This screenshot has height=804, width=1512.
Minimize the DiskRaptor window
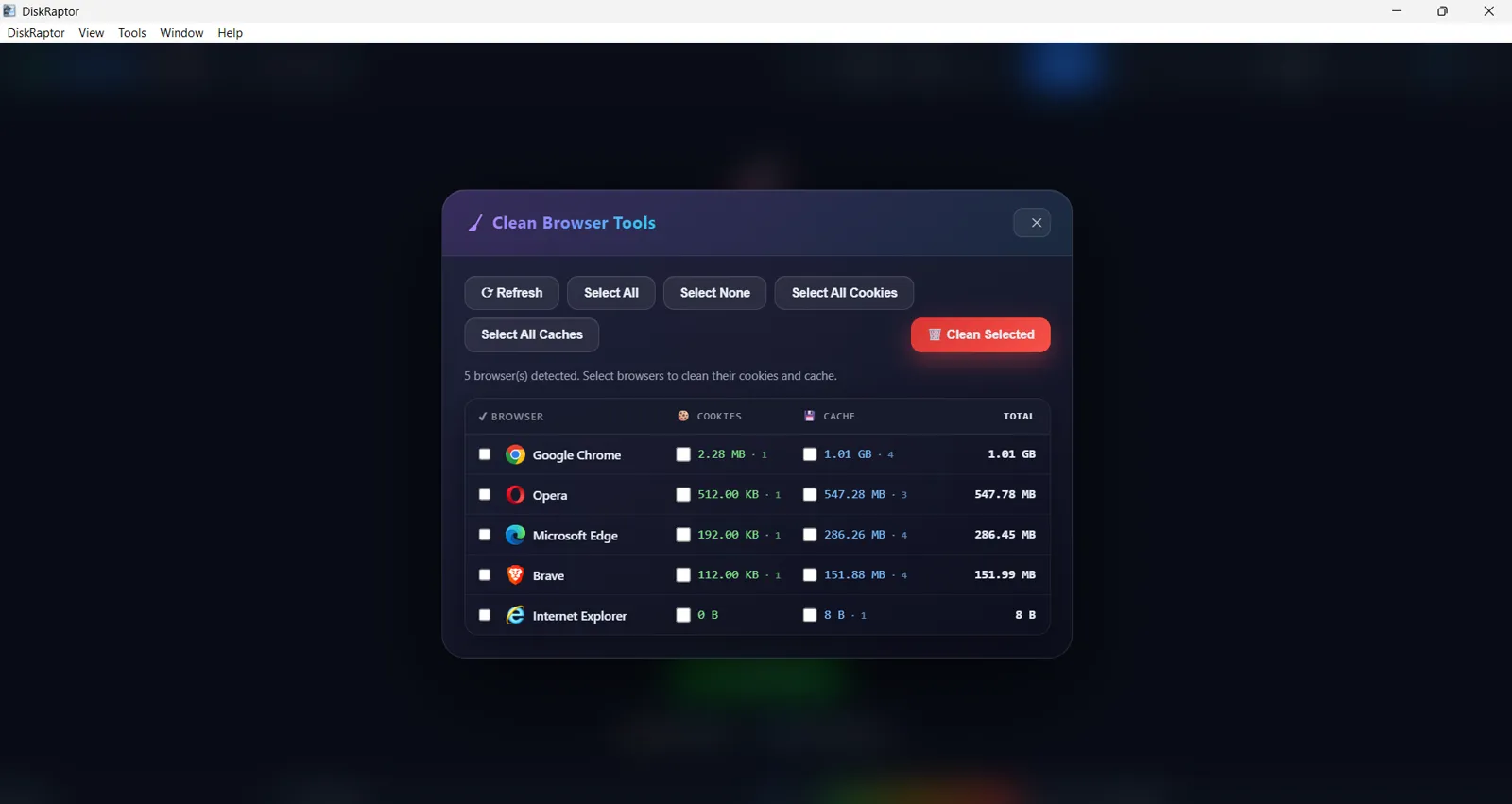(x=1397, y=11)
